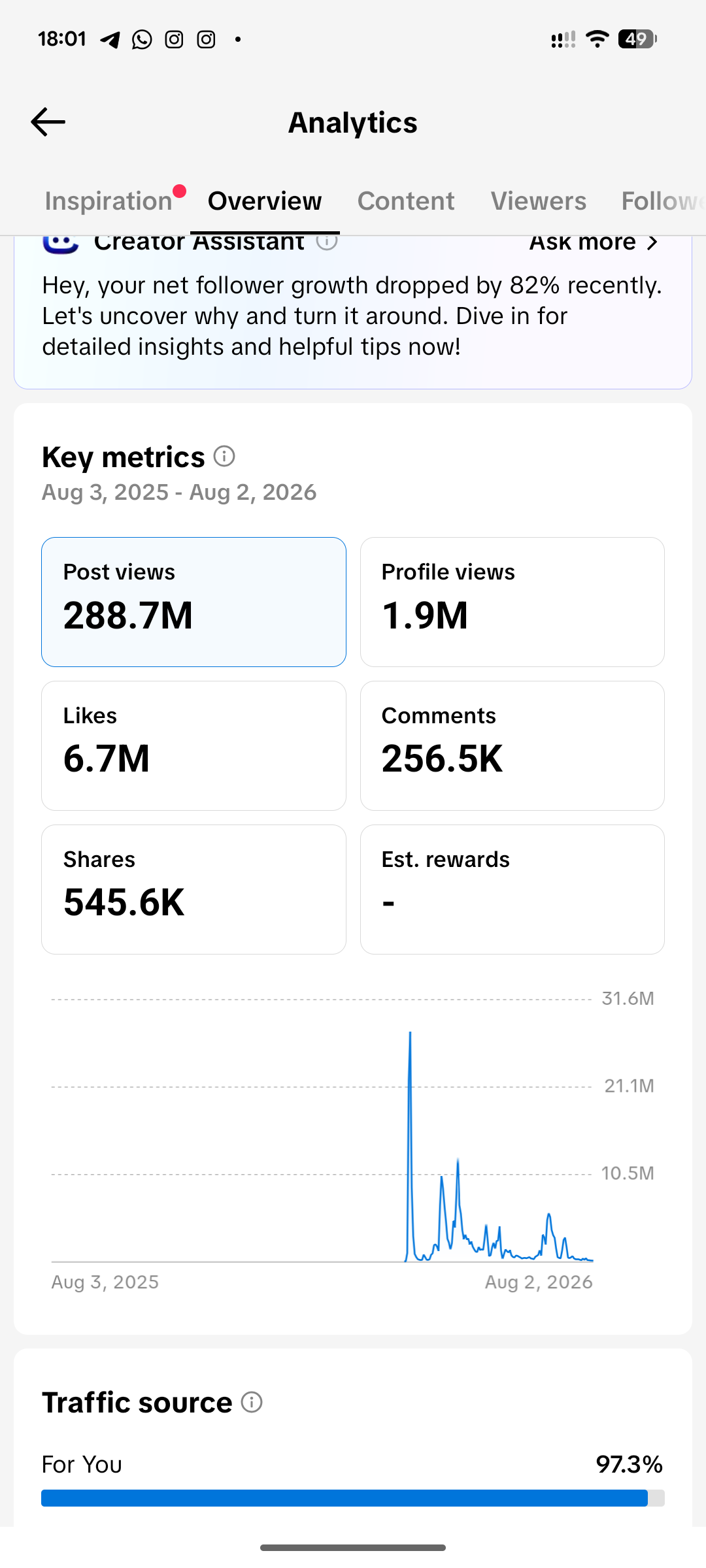Open Key metrics info icon

224,456
